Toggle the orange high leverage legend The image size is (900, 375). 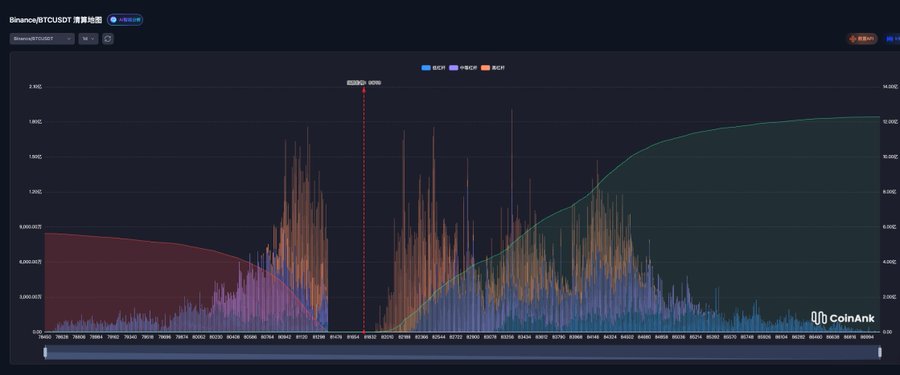point(494,68)
